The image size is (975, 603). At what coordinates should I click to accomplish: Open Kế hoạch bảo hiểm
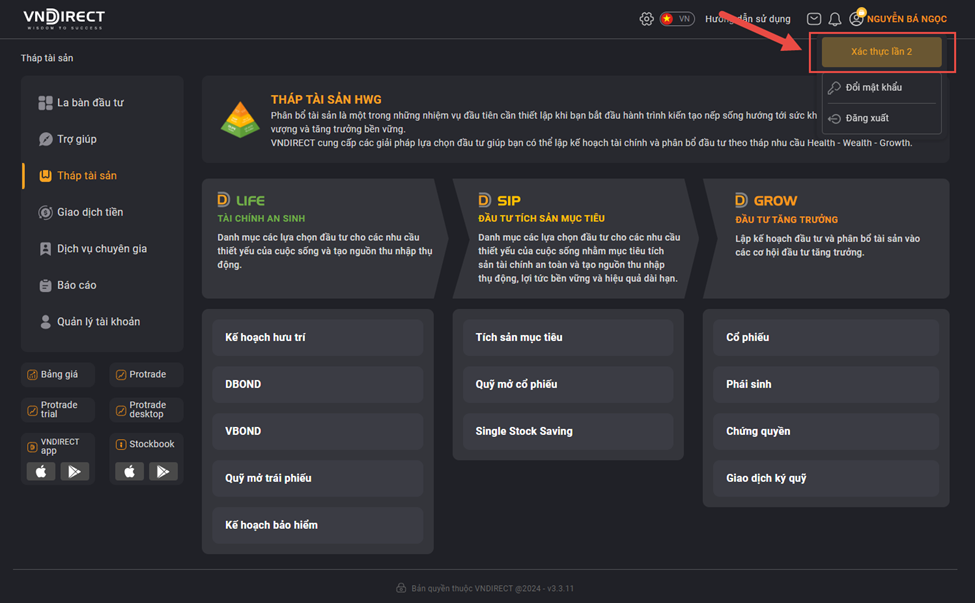tap(318, 525)
